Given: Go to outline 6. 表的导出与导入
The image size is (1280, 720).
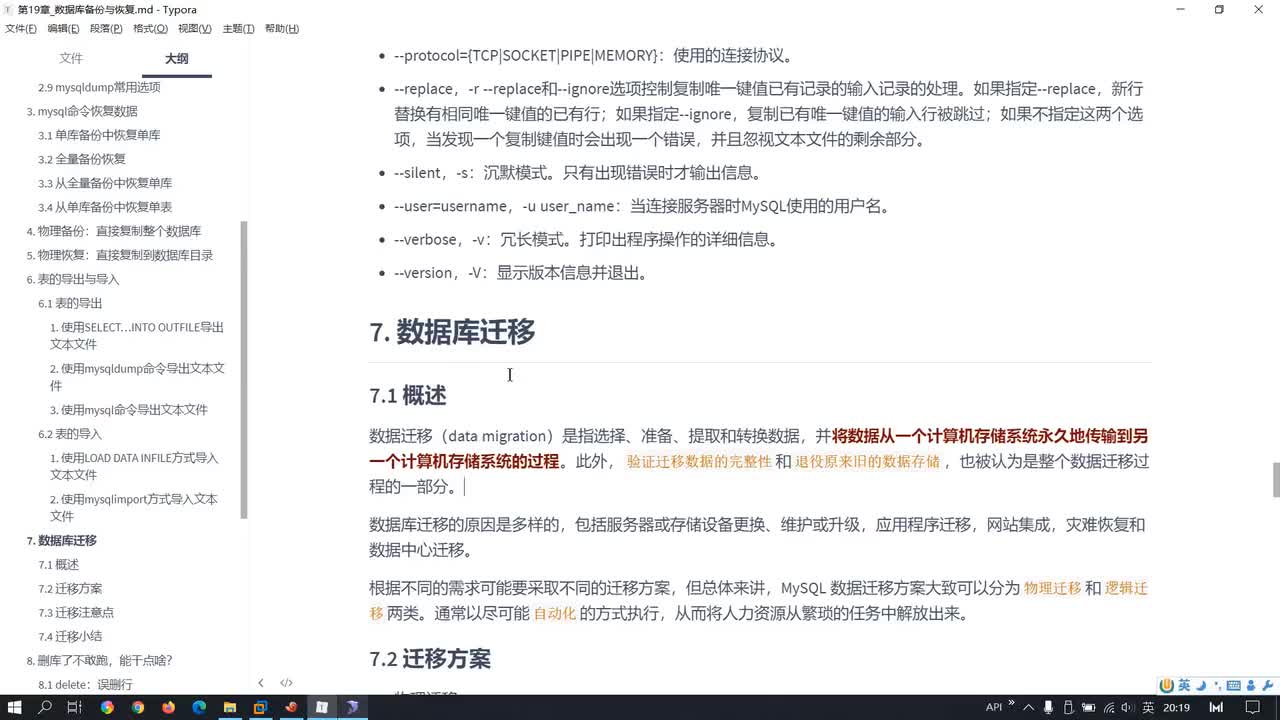Looking at the screenshot, I should point(72,279).
